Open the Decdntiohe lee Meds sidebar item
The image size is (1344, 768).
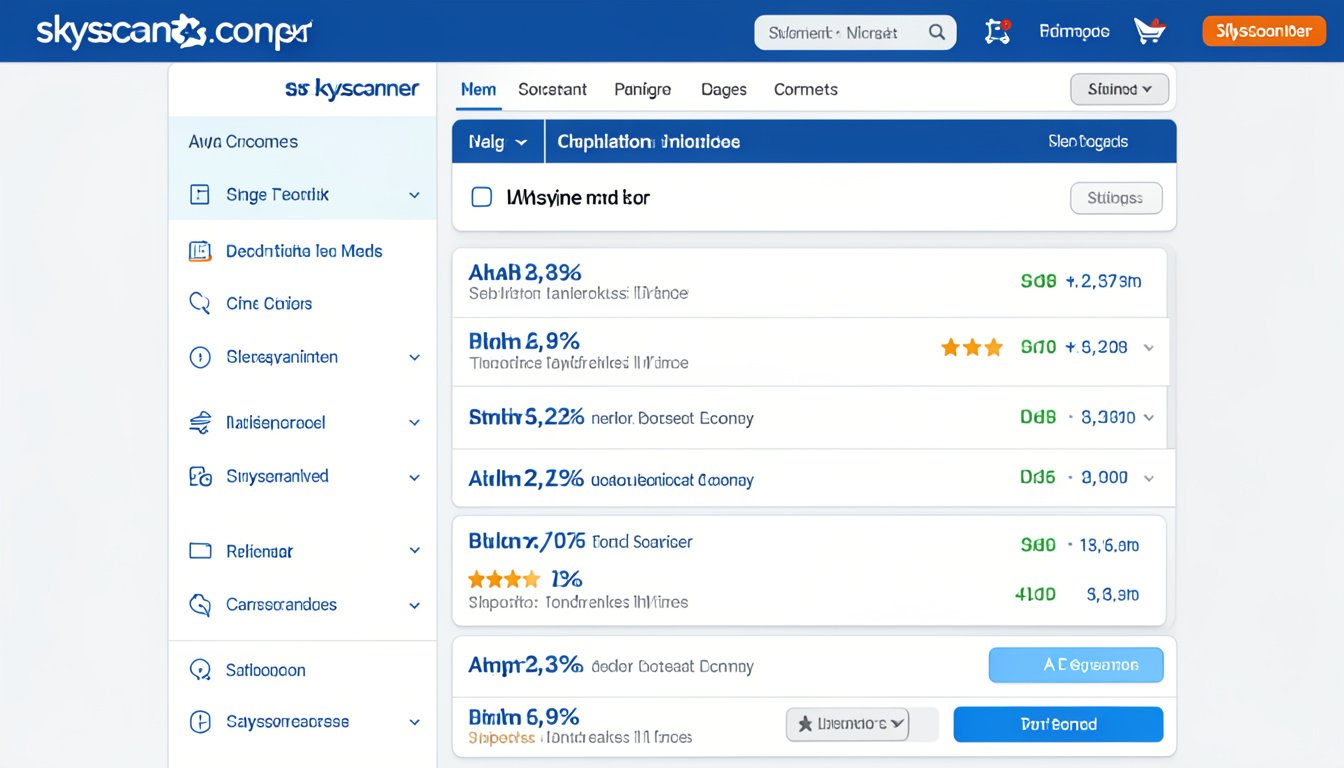point(302,251)
